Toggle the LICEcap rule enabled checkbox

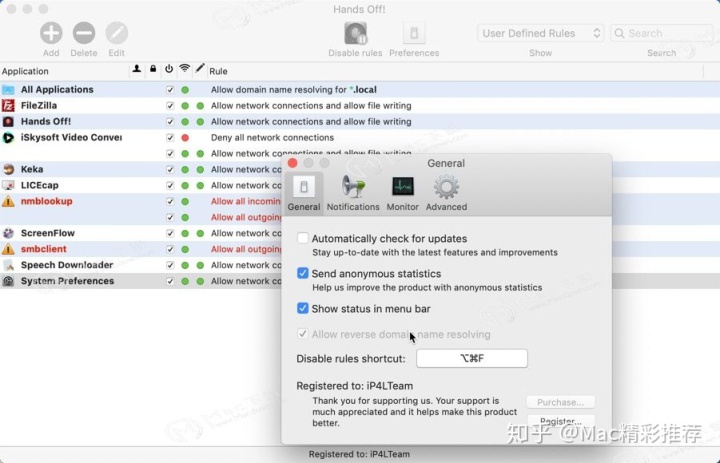(170, 185)
